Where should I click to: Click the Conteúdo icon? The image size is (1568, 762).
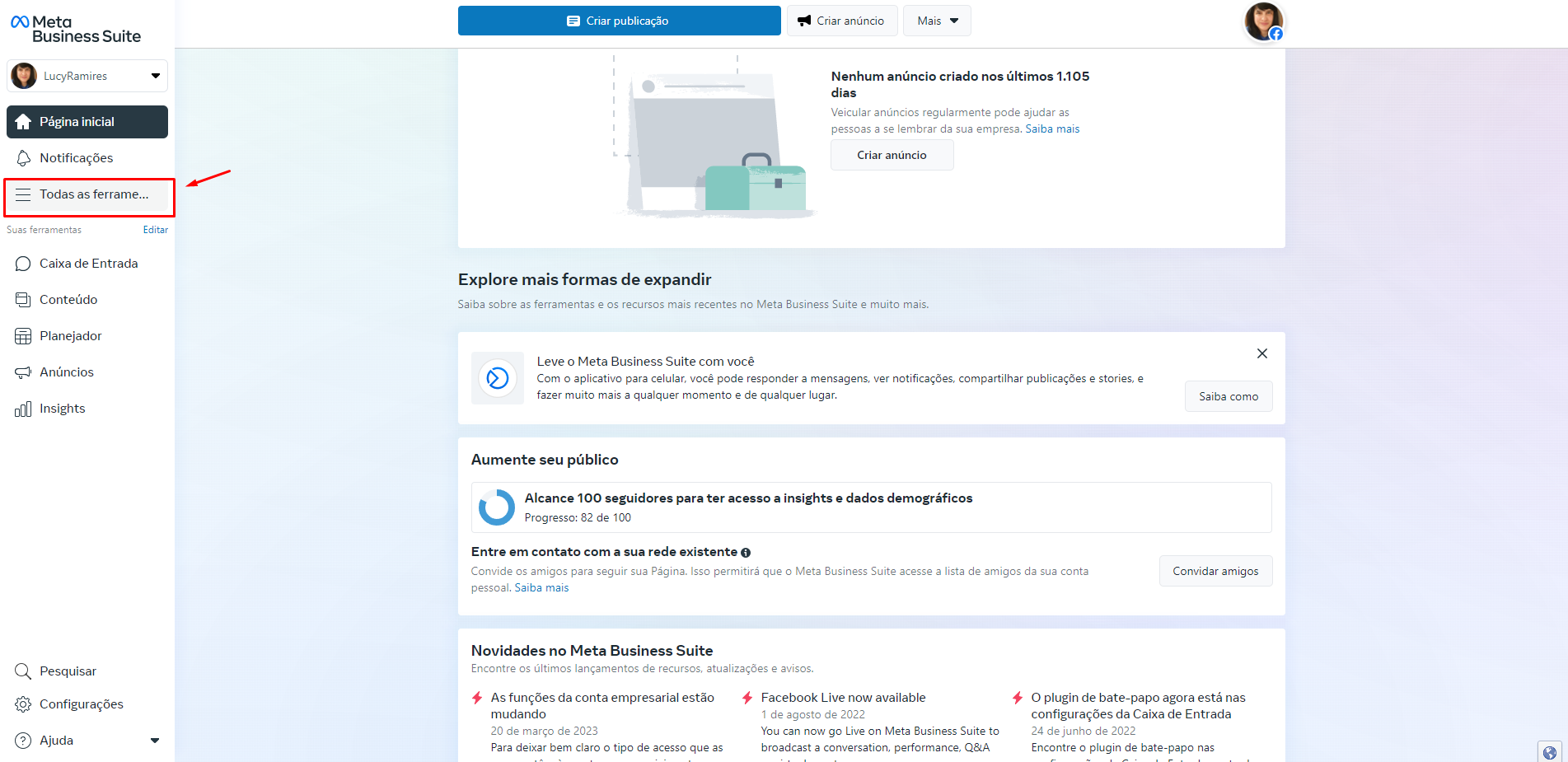[x=23, y=300]
